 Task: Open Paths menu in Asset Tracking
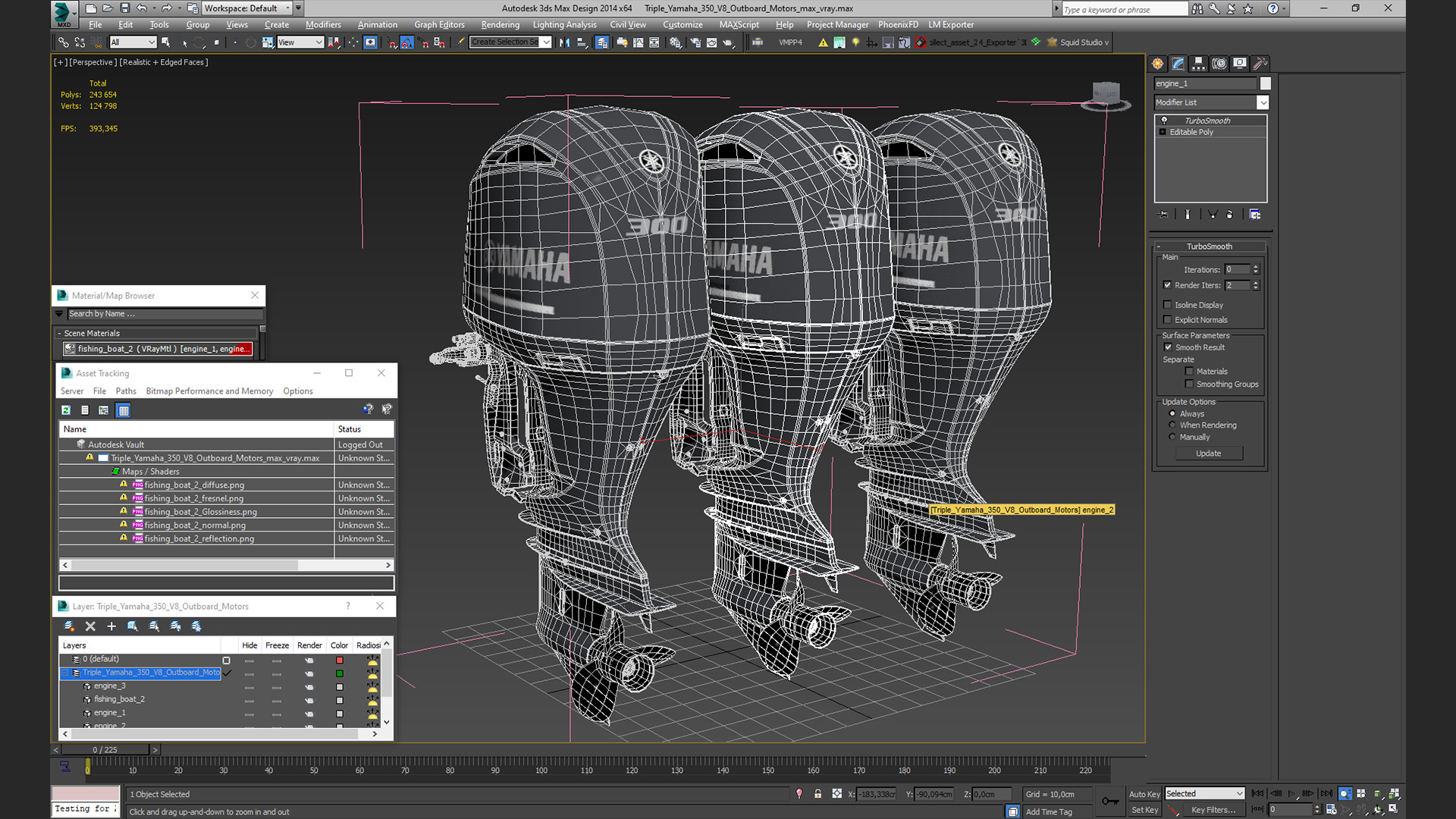point(126,391)
